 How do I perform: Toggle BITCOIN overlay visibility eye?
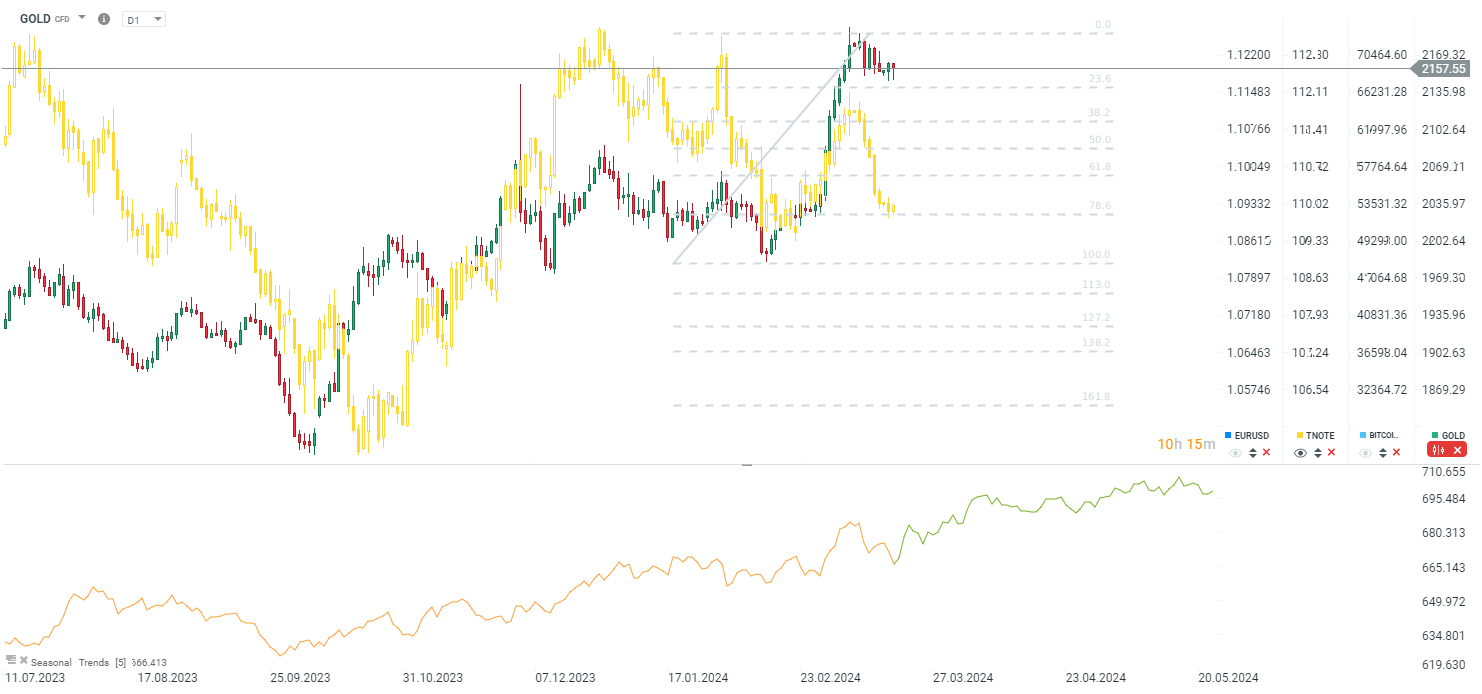coord(1365,453)
